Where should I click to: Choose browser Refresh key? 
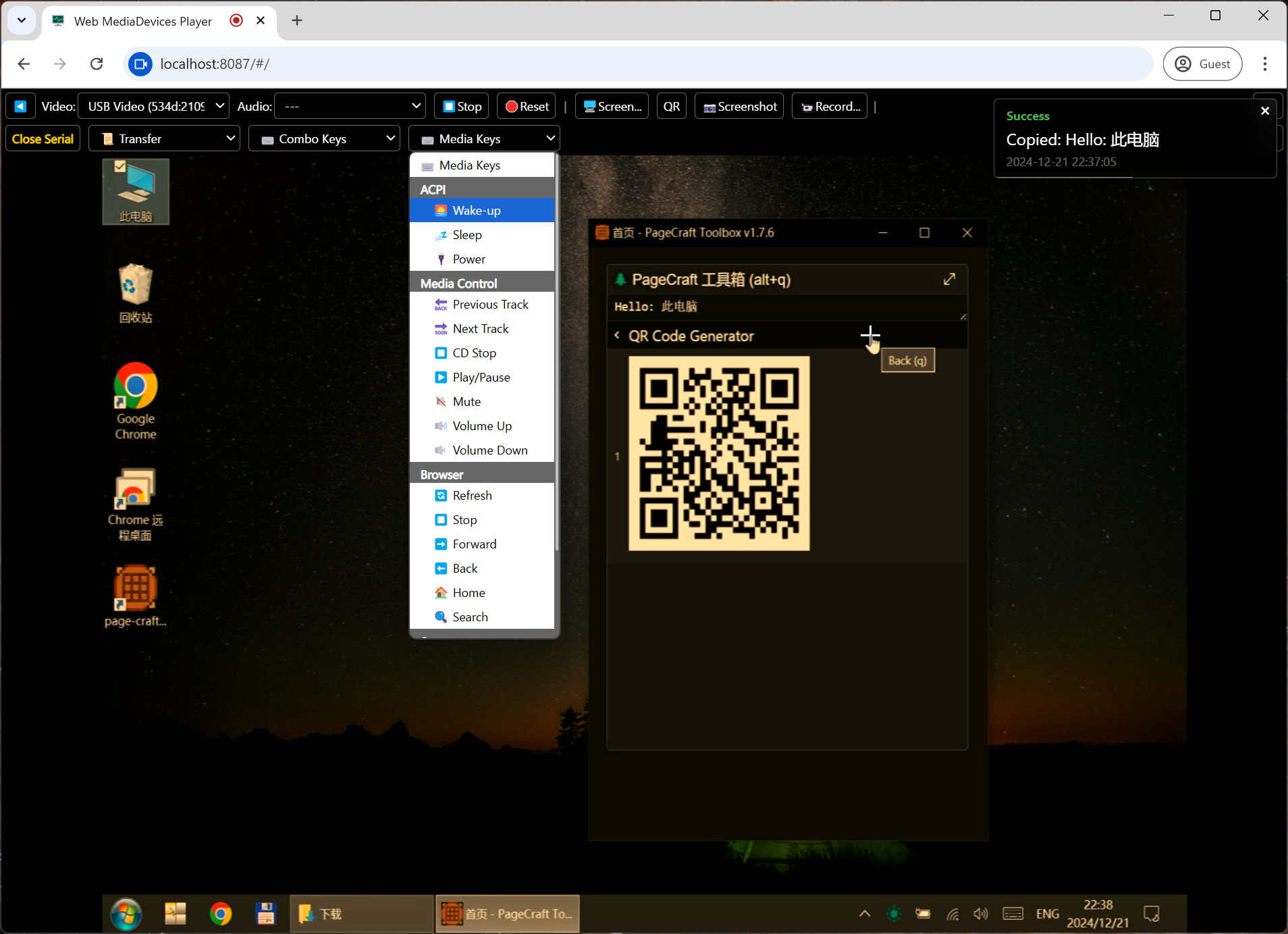coord(482,495)
